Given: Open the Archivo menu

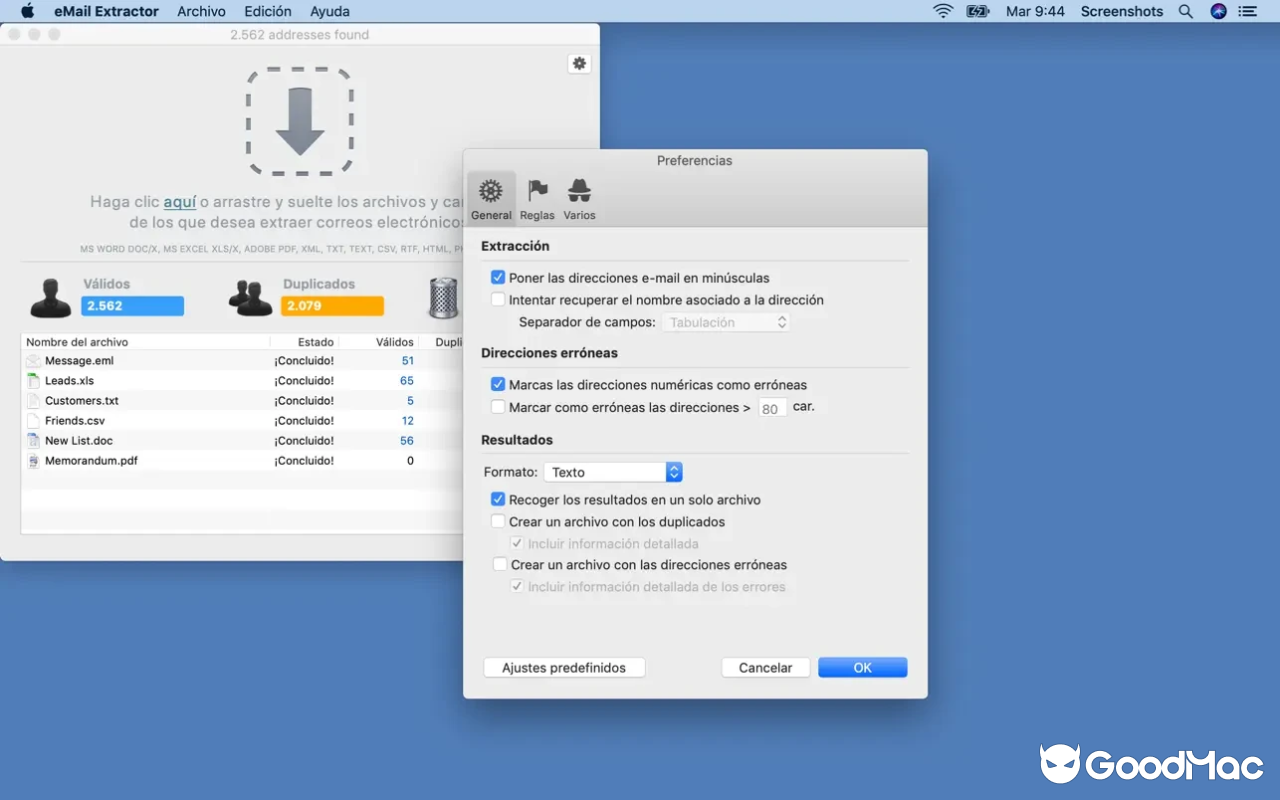Looking at the screenshot, I should (x=201, y=11).
